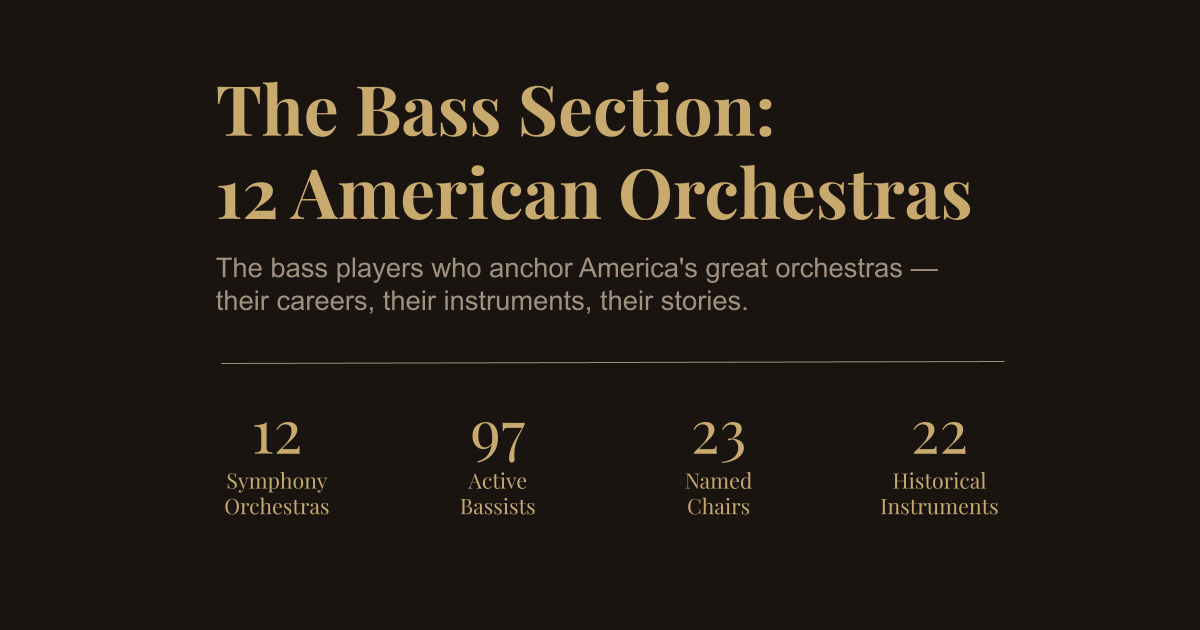This screenshot has width=1200, height=630.
Task: Click the "Active Bassists" stat label
Action: [498, 494]
